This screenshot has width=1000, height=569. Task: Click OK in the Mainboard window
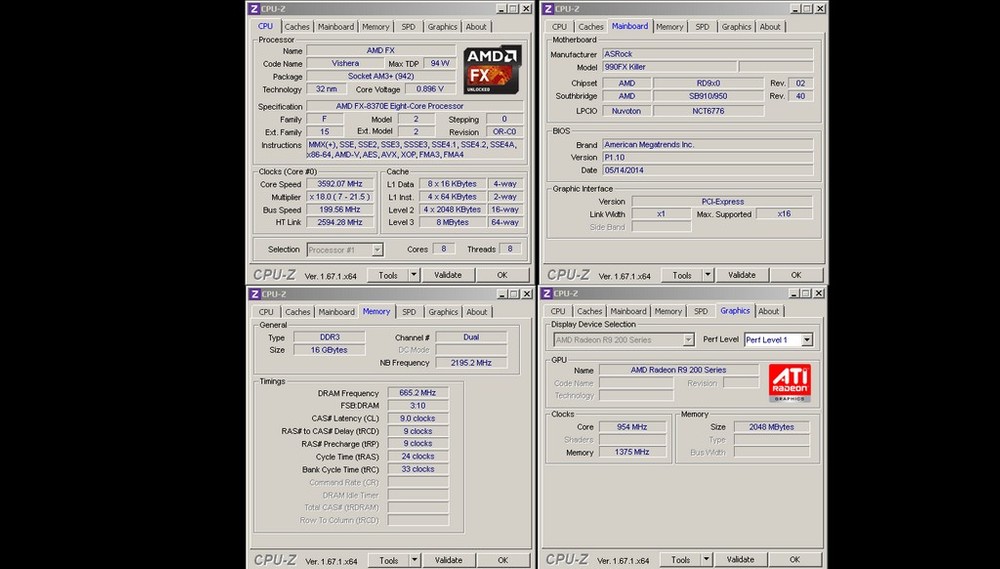[796, 275]
